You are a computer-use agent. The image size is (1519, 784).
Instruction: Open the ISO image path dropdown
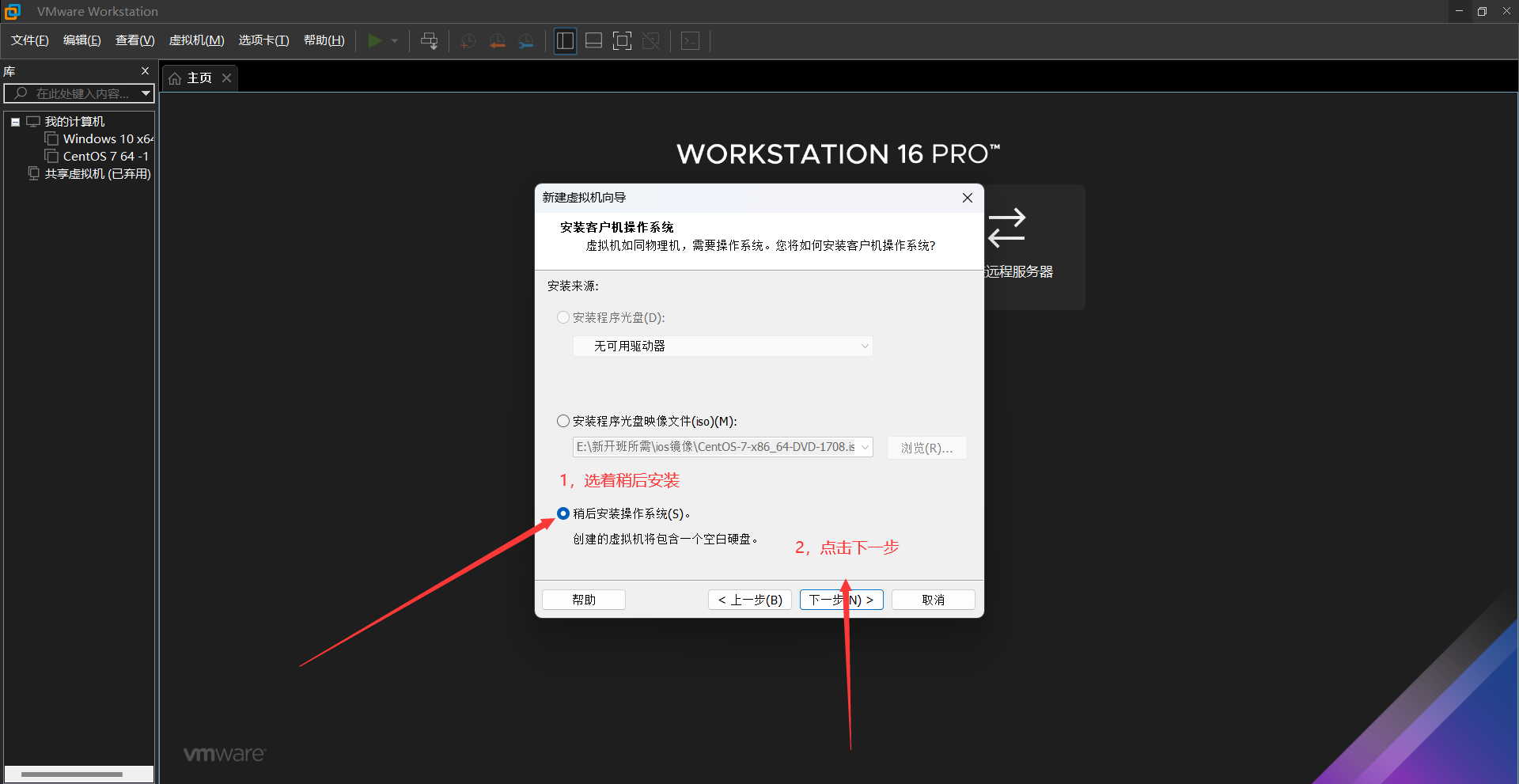click(865, 447)
